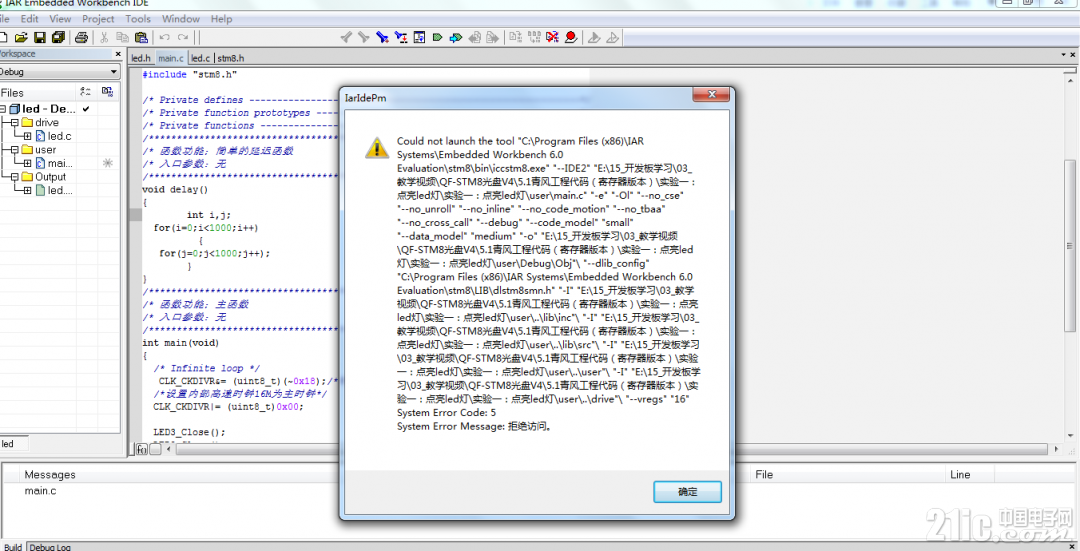This screenshot has width=1080, height=551.
Task: Open the Replace tool in toolbar
Action: 401,37
